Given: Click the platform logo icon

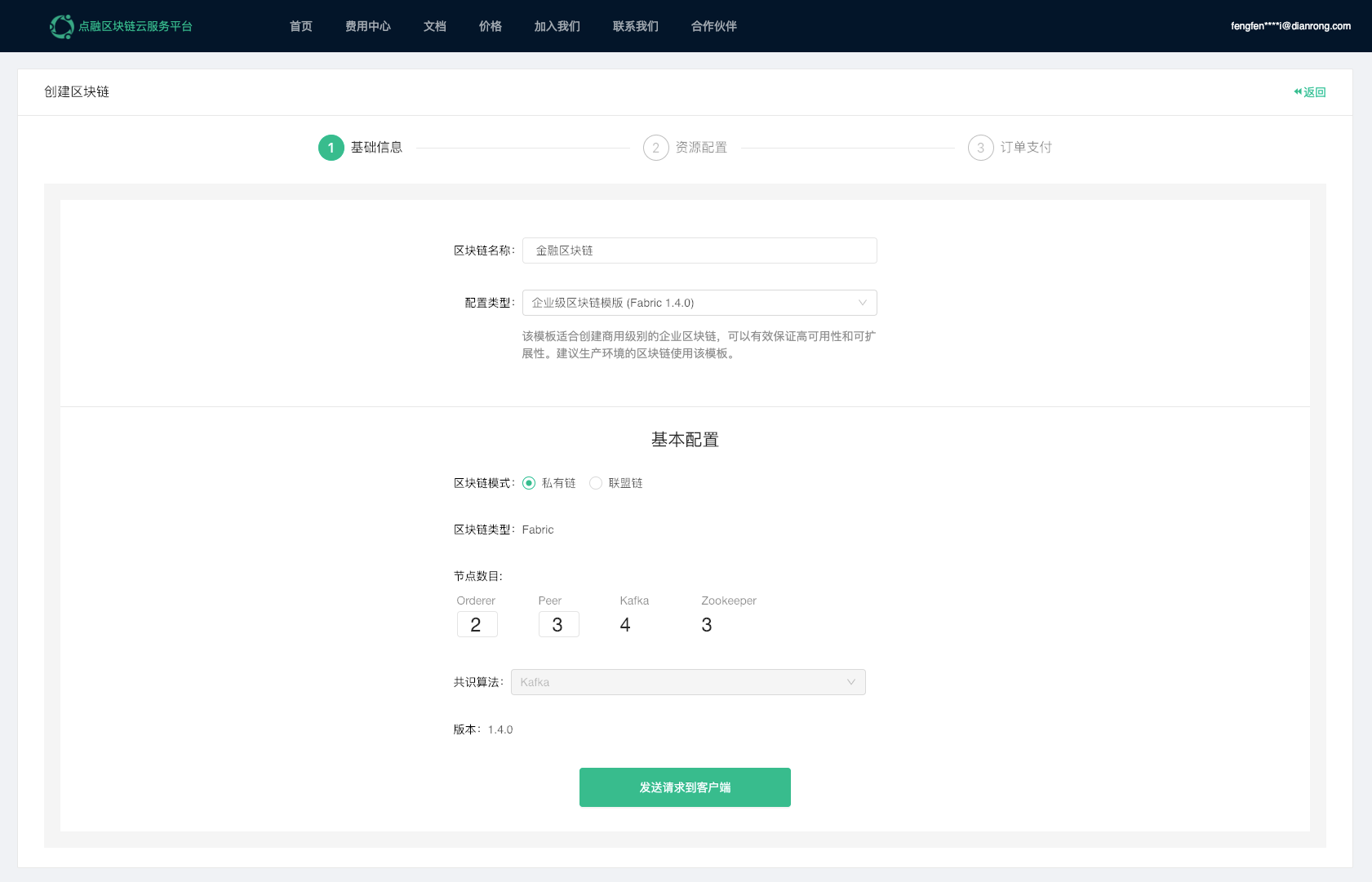Looking at the screenshot, I should click(x=62, y=26).
